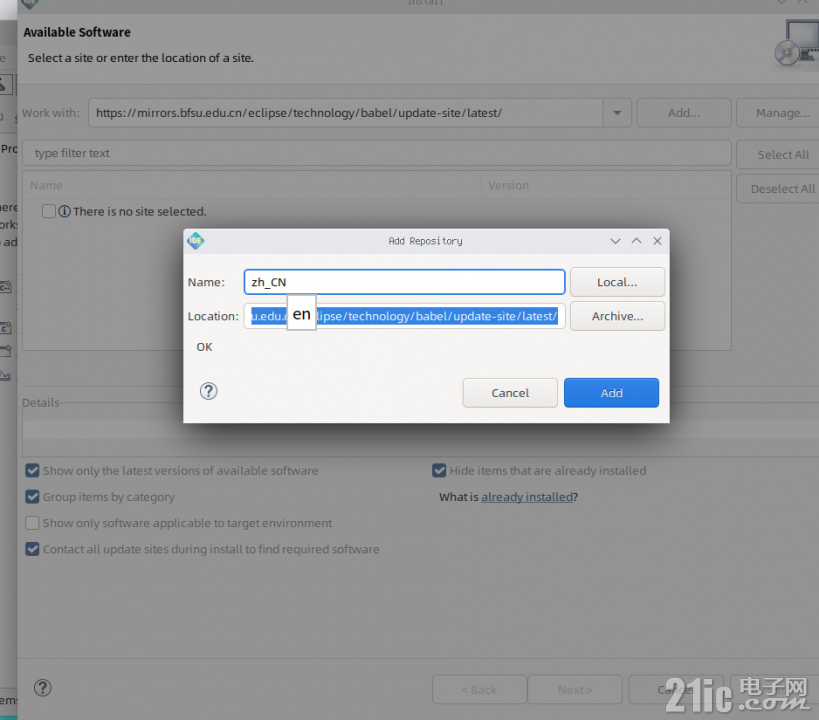This screenshot has height=720, width=819.
Task: Click the Version column header
Action: pos(605,185)
